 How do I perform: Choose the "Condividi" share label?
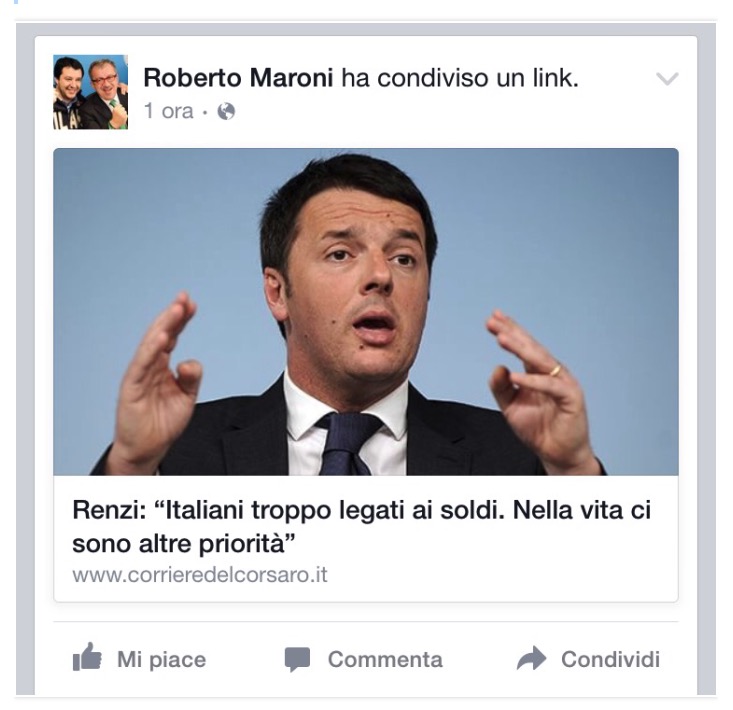[611, 659]
